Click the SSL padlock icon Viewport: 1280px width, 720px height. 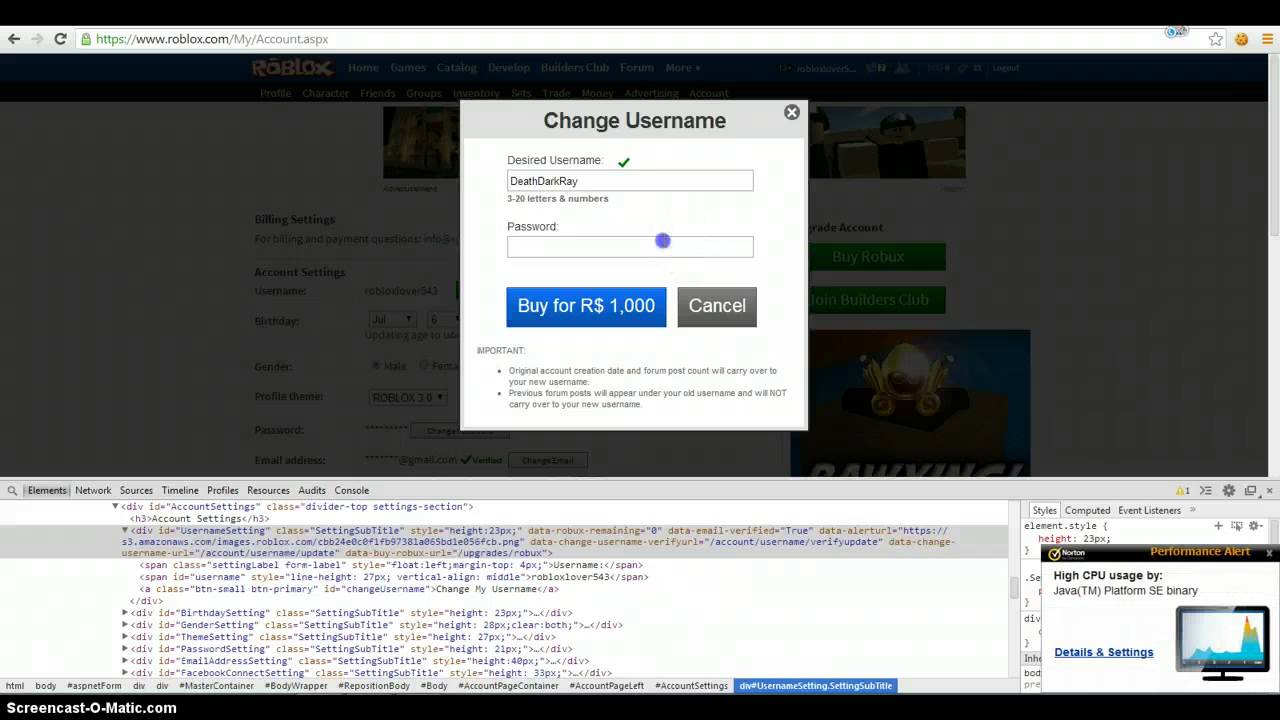pyautogui.click(x=86, y=39)
